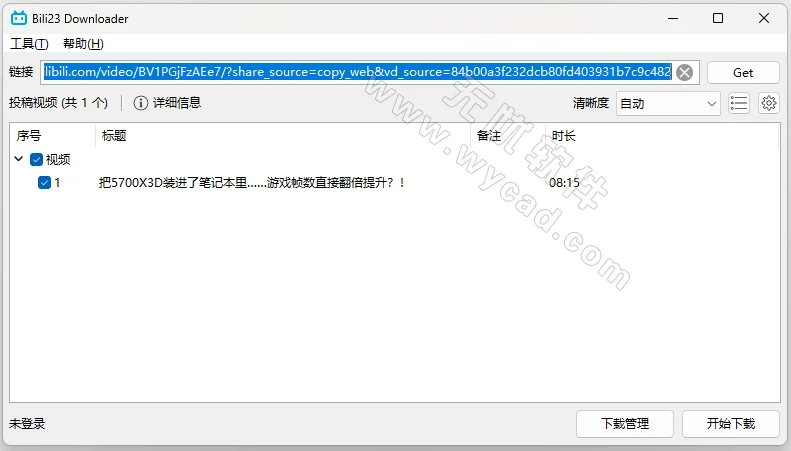Select the 5700X3D video title row

pyautogui.click(x=394, y=183)
